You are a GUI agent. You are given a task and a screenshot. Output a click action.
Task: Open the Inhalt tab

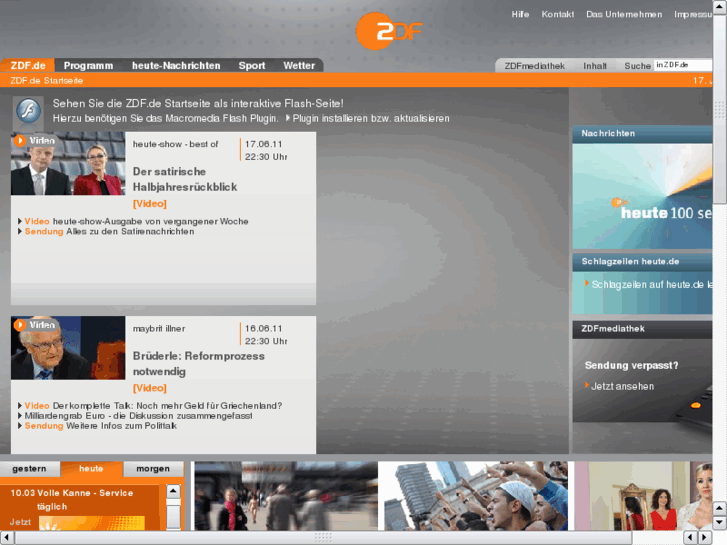595,66
